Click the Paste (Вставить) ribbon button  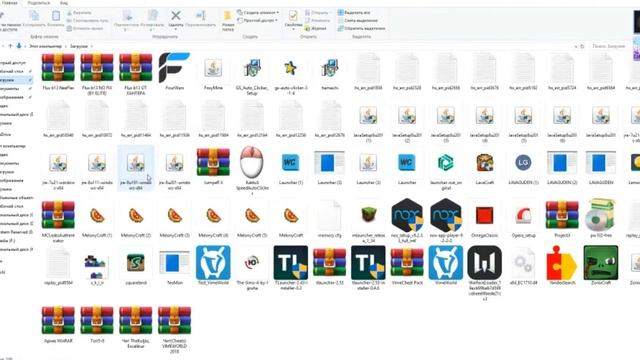point(56,19)
